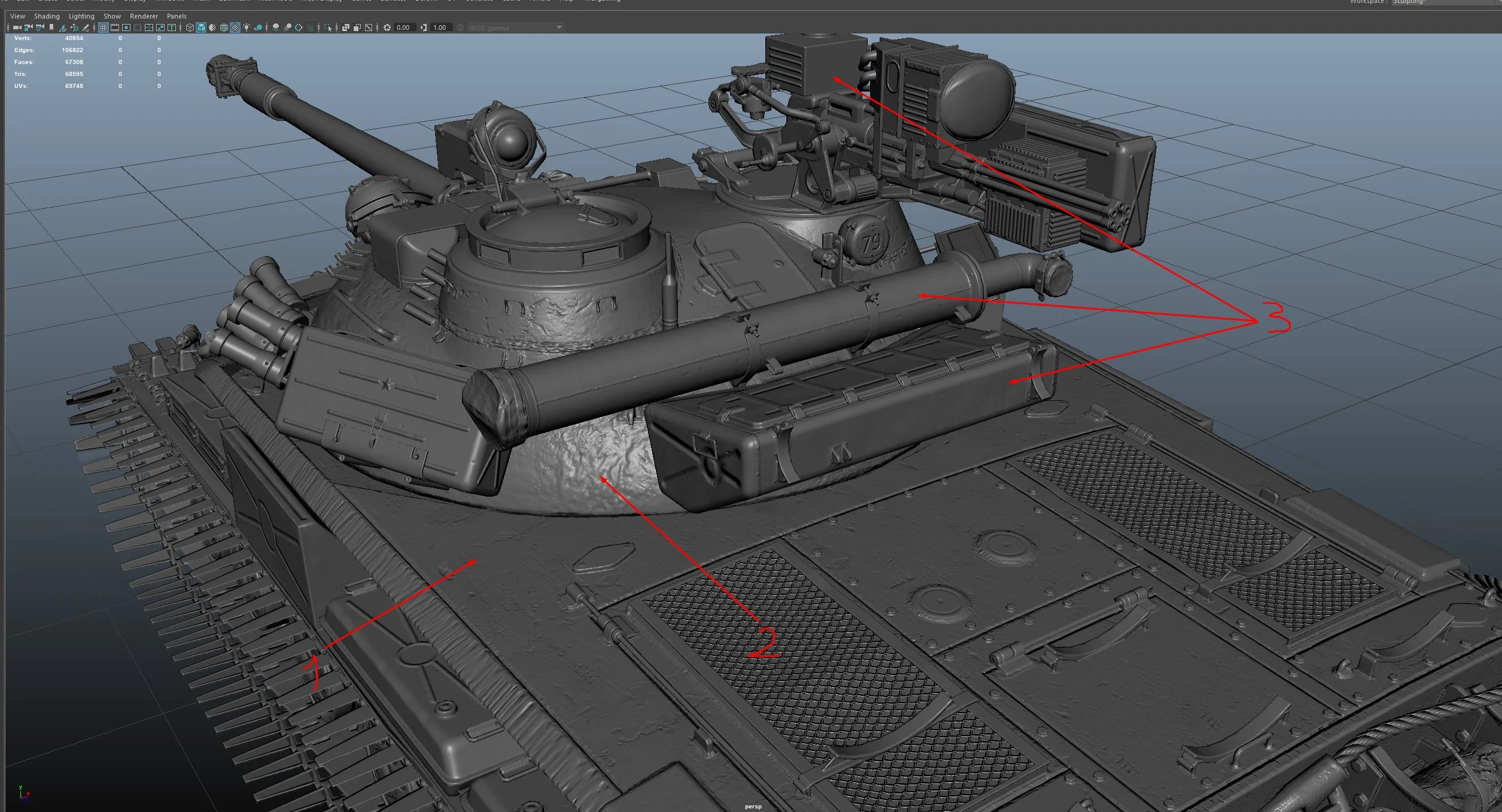Viewport: 1502px width, 812px height.
Task: Click the camera Bookmarks icon
Action: (x=51, y=28)
